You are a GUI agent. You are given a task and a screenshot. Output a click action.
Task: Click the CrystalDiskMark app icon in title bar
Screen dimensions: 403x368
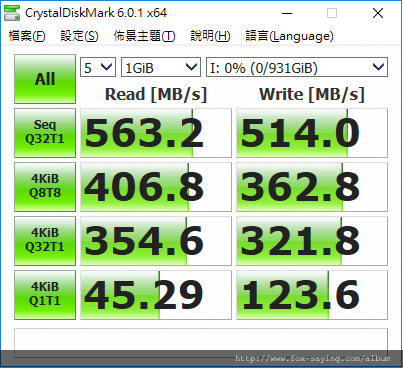(x=12, y=13)
